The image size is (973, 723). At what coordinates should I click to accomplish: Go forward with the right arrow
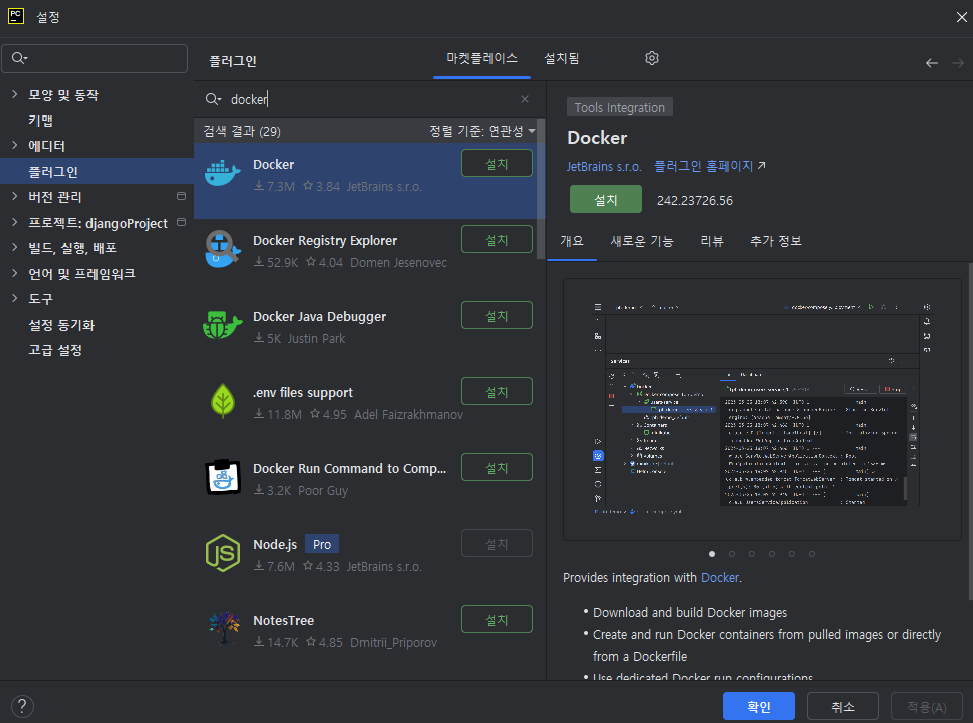(x=957, y=63)
